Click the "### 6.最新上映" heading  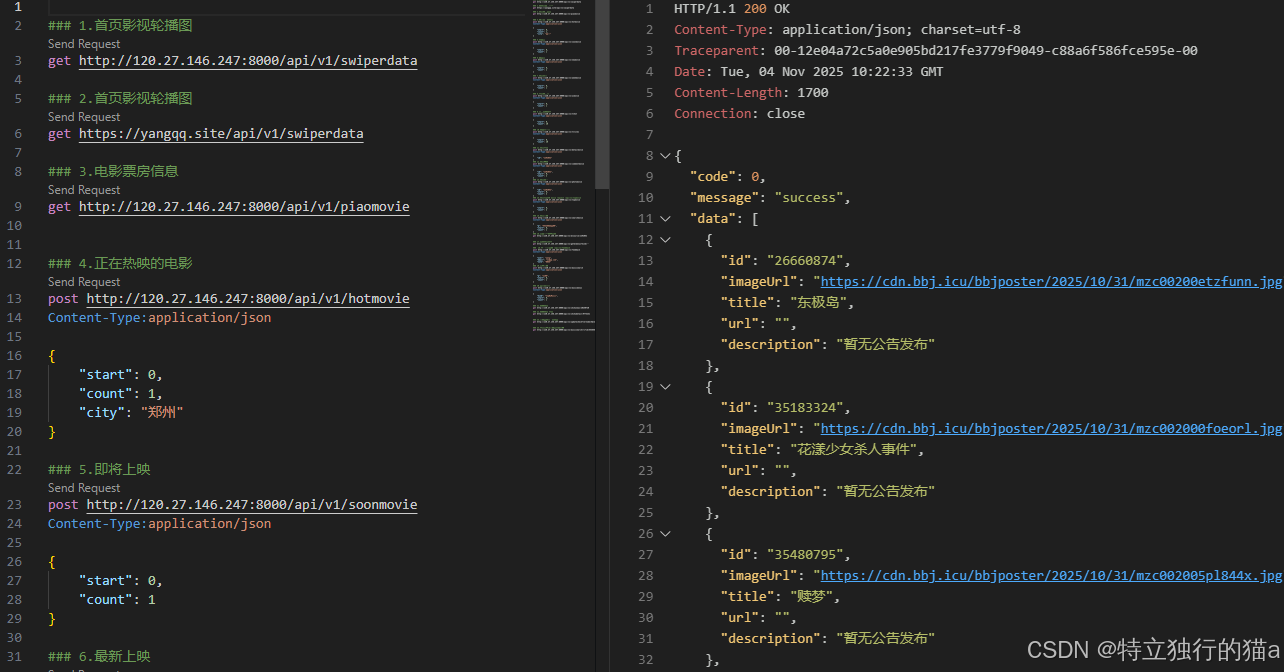99,657
